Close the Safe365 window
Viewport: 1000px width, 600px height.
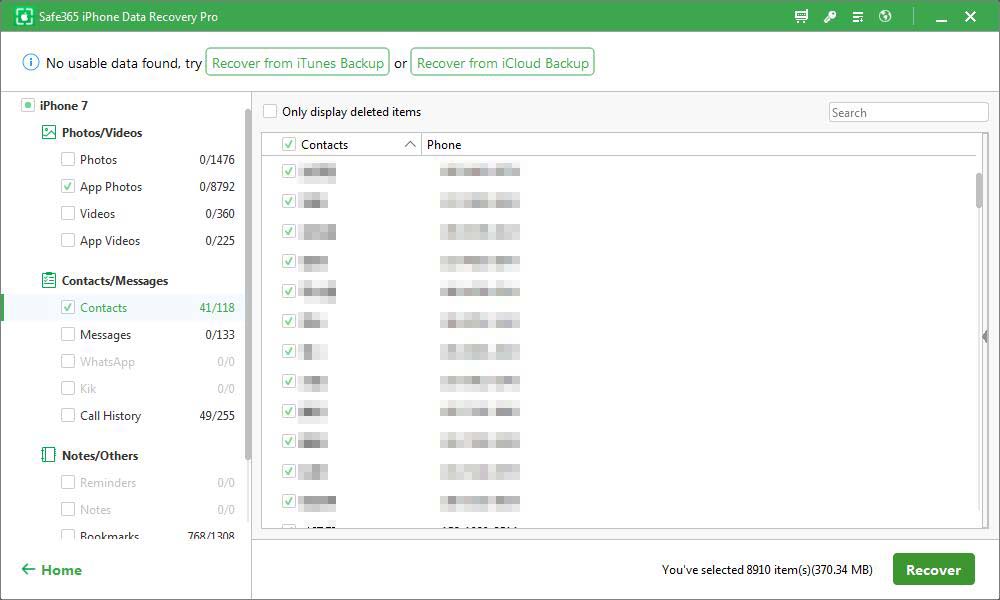click(971, 17)
